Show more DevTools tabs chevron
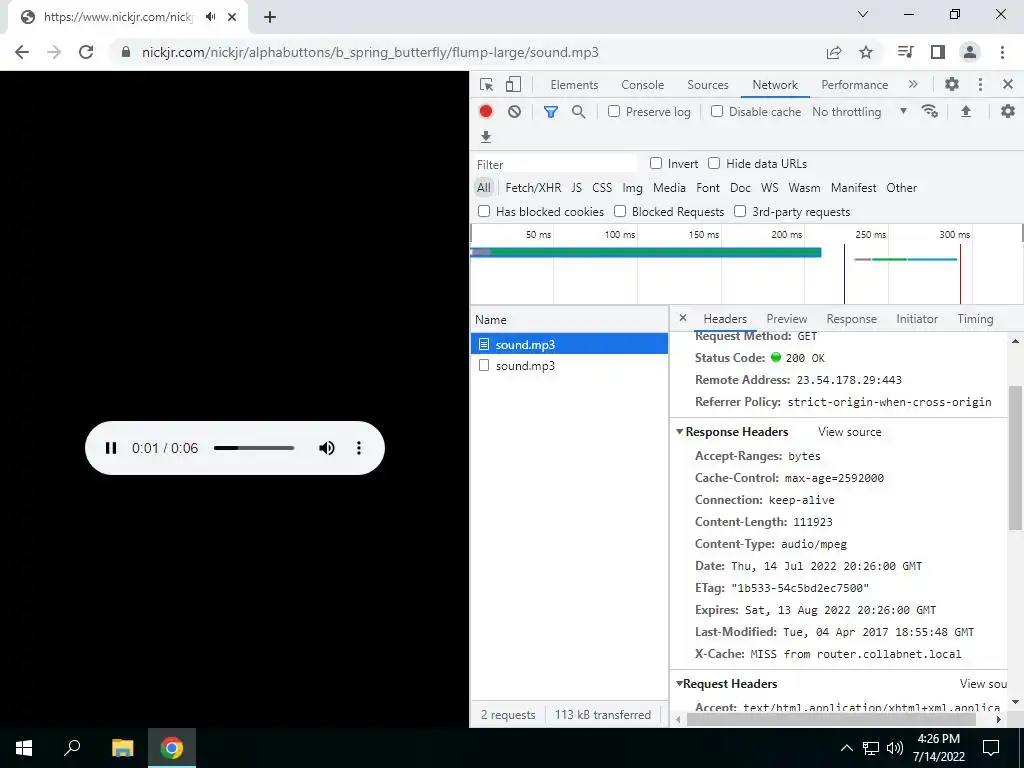Image resolution: width=1024 pixels, height=768 pixels. pos(913,84)
